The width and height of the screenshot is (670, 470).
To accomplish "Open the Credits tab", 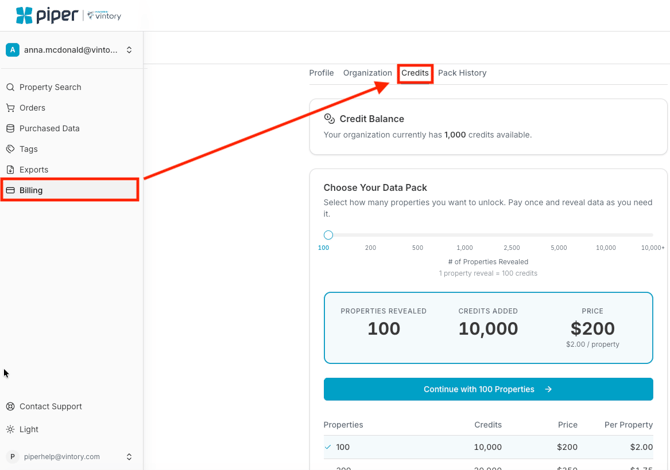I will click(x=415, y=73).
